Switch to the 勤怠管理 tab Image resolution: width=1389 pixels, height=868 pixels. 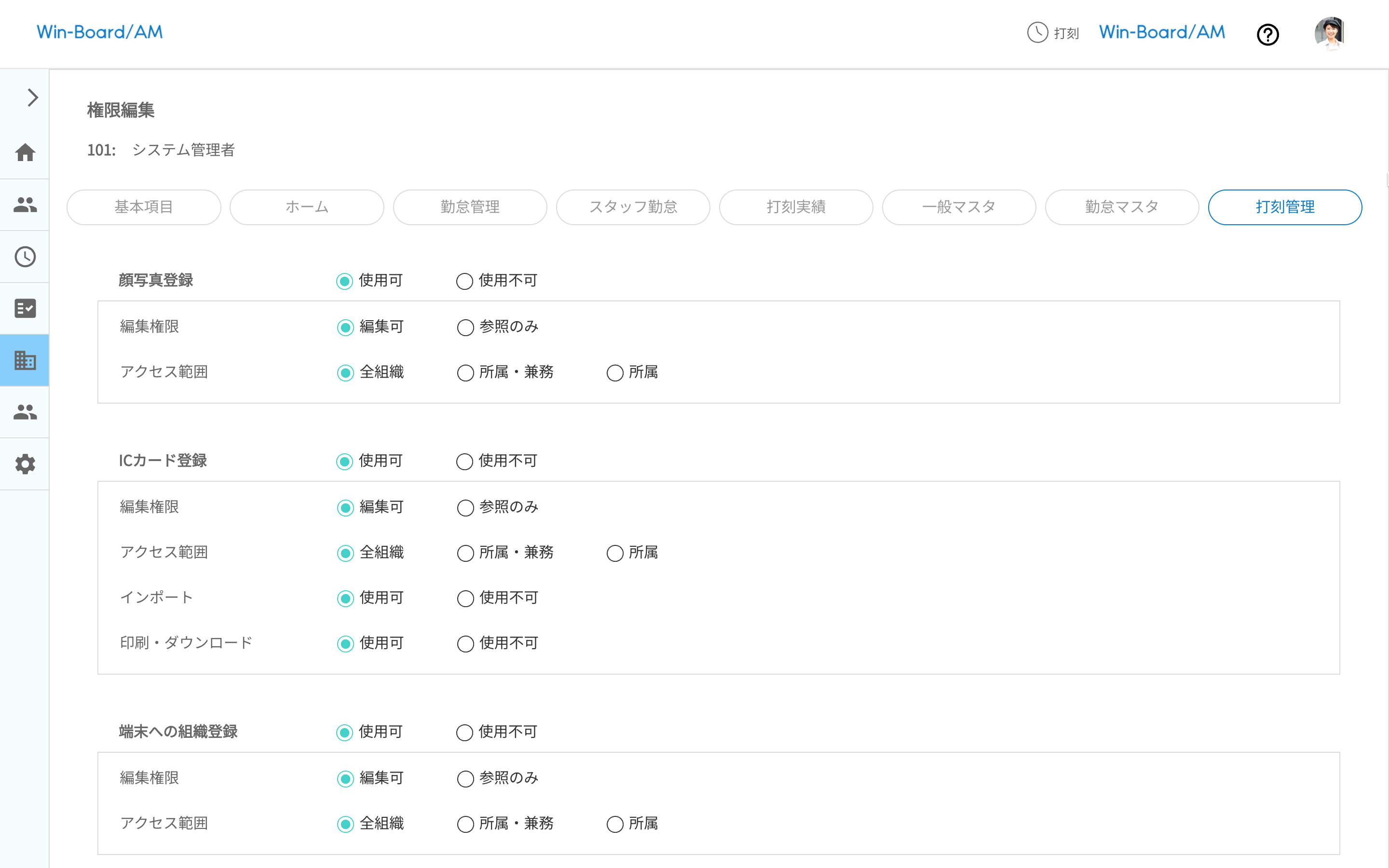pos(469,207)
